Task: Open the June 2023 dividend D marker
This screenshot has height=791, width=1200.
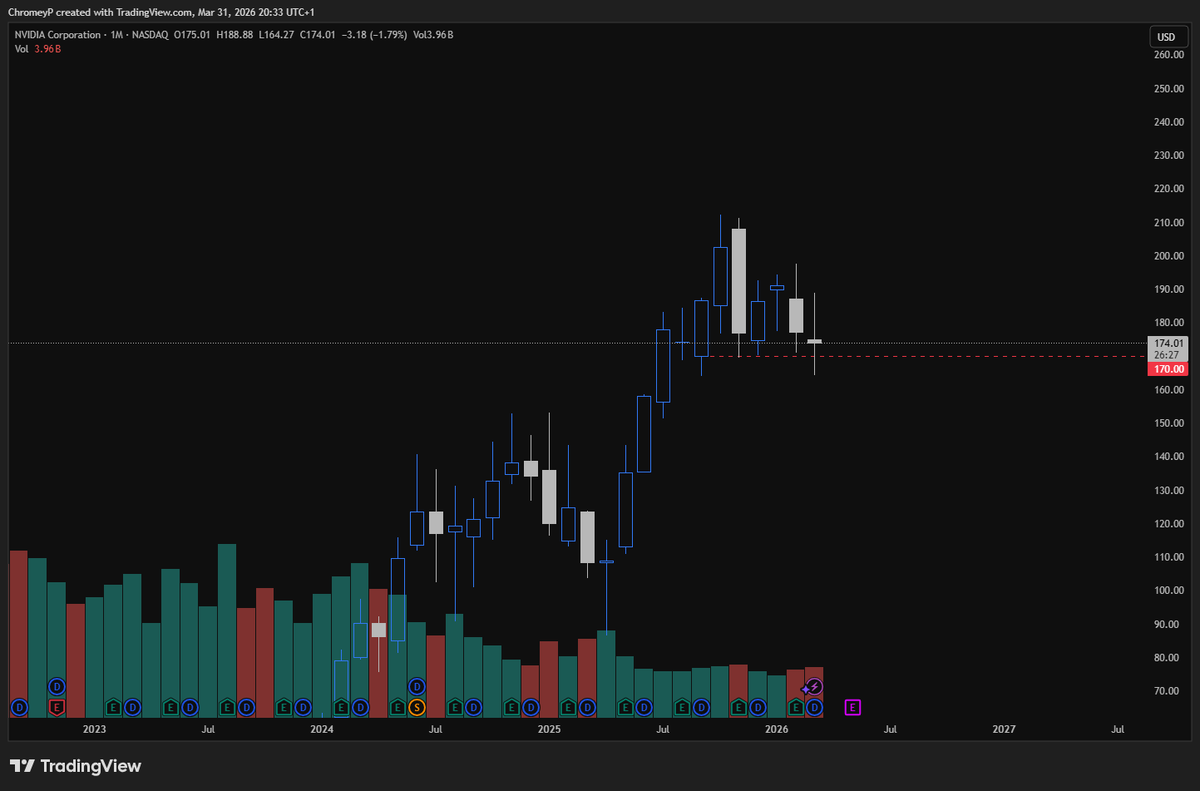Action: [189, 707]
